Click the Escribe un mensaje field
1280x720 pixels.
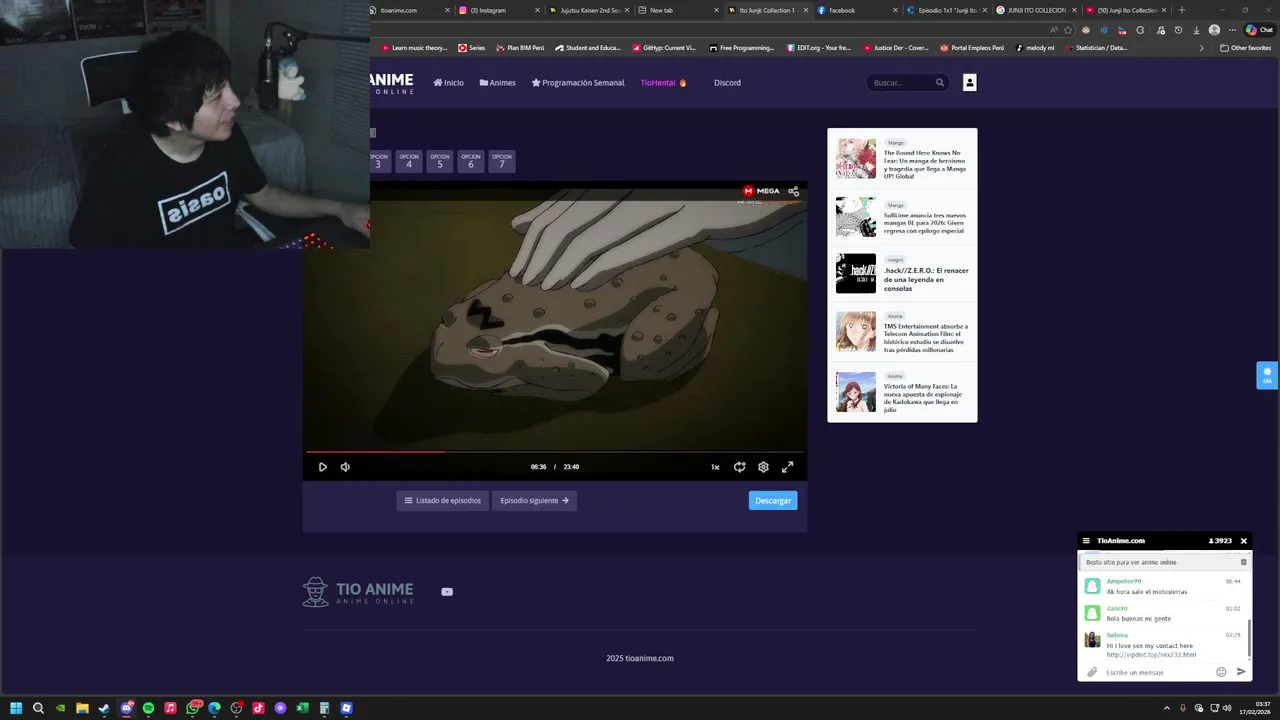coord(1157,672)
